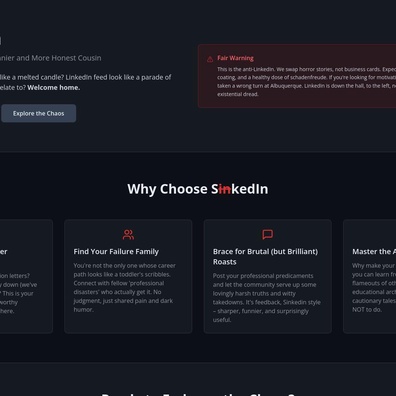Click the toddler's scribbles description in Failure Family card

pos(124,287)
